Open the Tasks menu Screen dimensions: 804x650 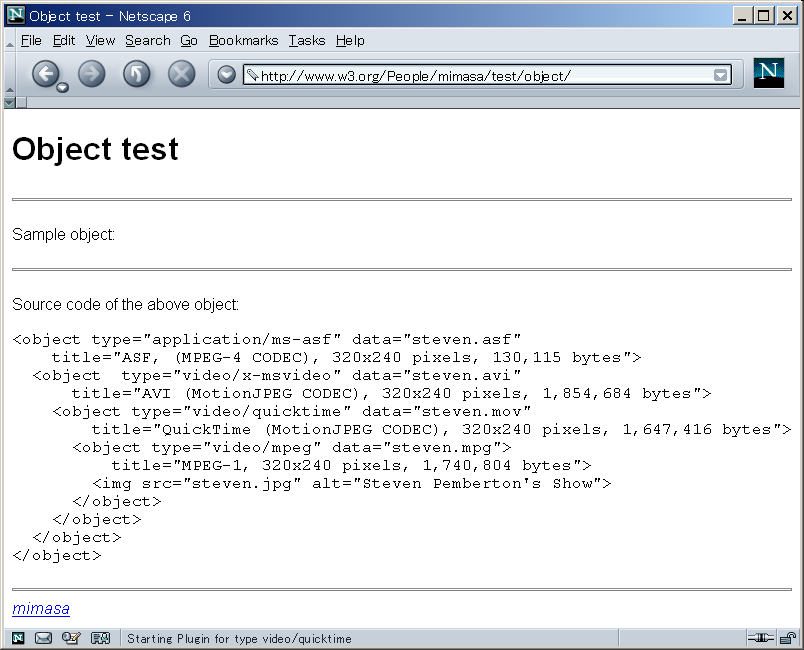point(306,40)
